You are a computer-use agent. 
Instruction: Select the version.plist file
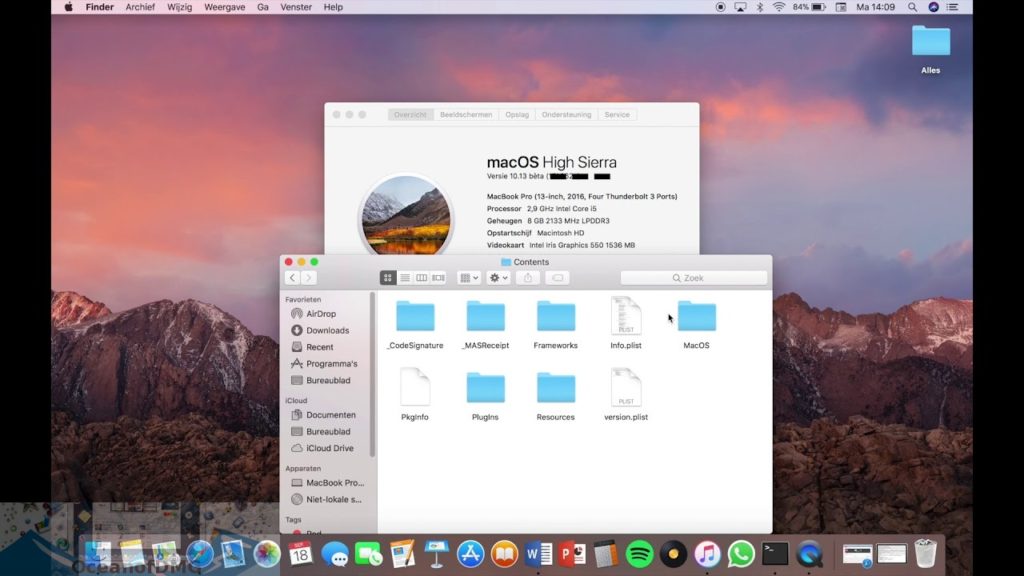pos(626,395)
